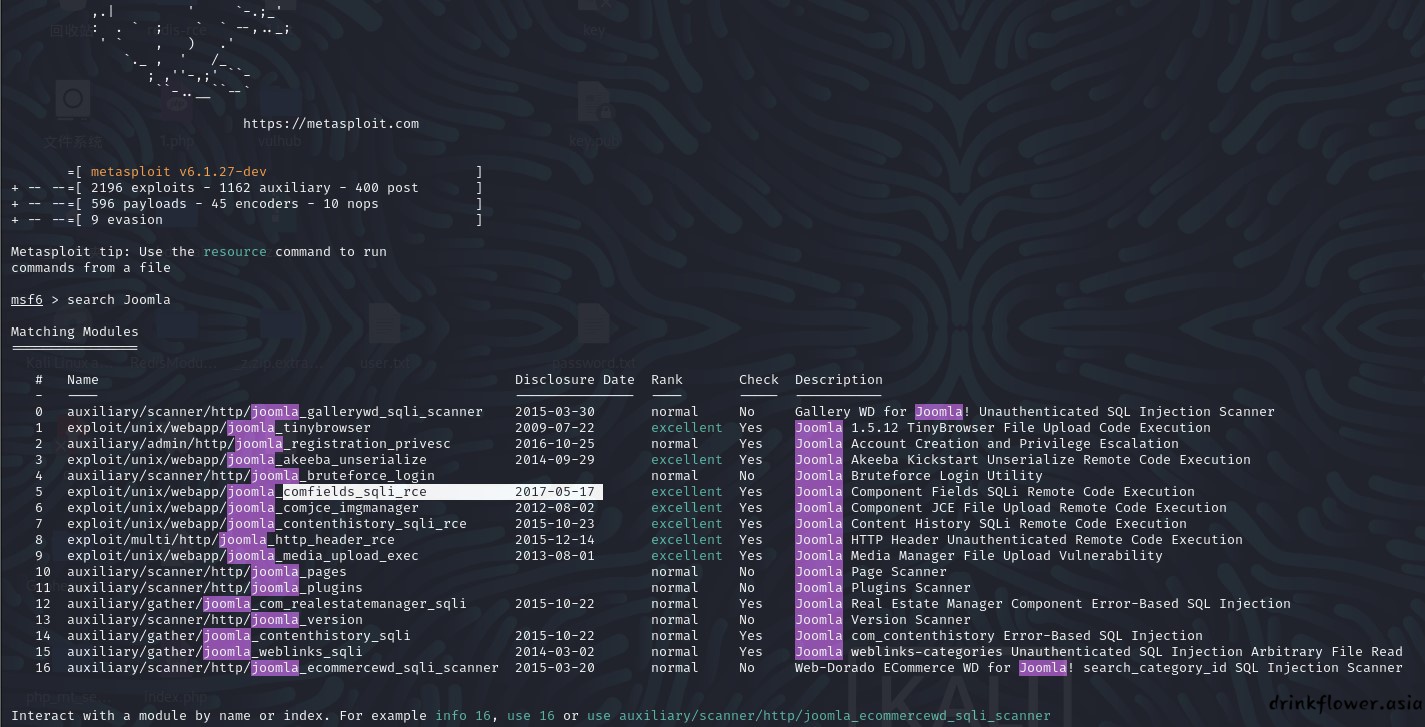Click module path joomla_bruteforce_login
Screen dimensions: 1425x727
tap(251, 476)
